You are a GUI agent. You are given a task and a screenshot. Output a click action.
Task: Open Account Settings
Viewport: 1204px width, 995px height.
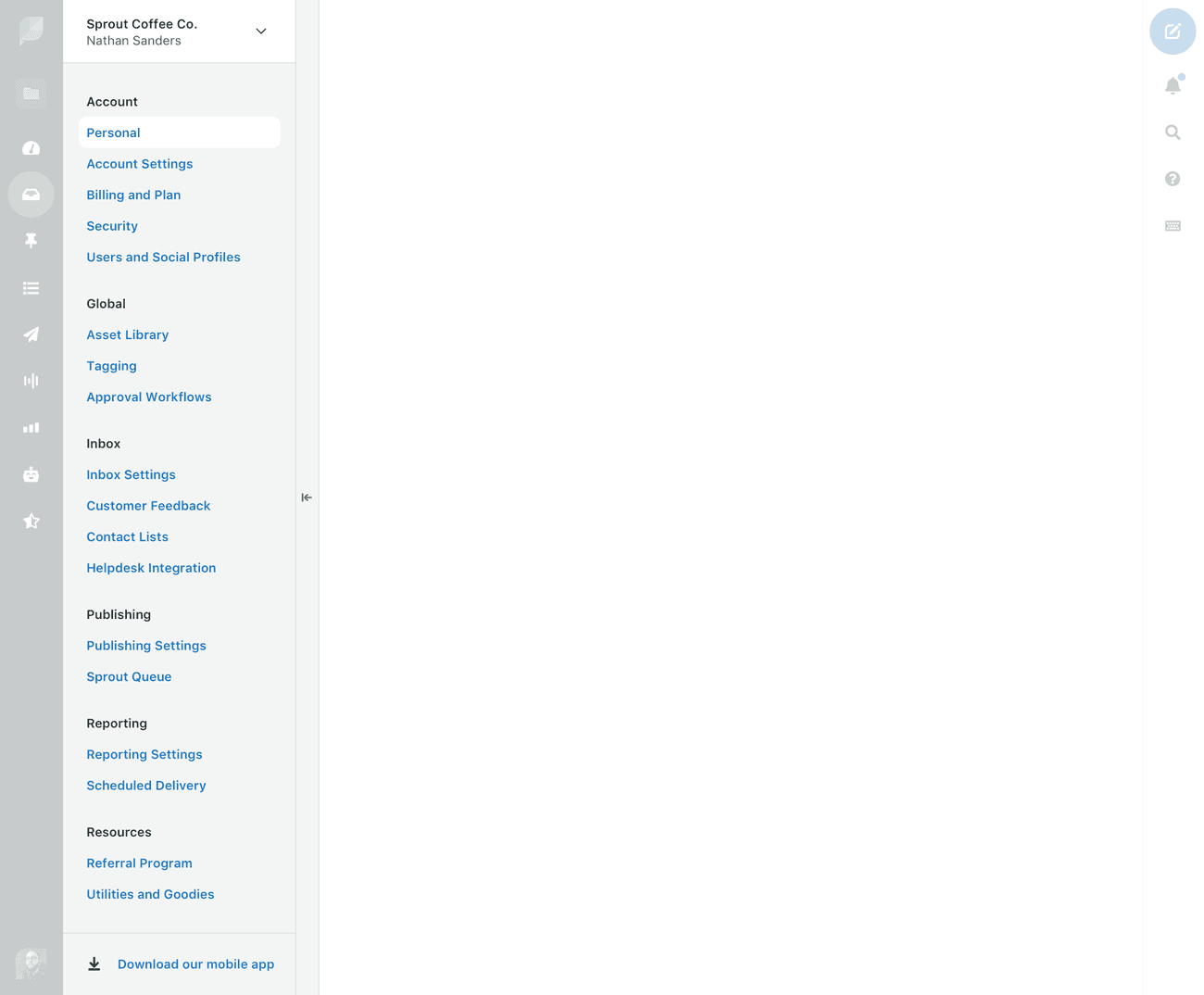[x=140, y=164]
